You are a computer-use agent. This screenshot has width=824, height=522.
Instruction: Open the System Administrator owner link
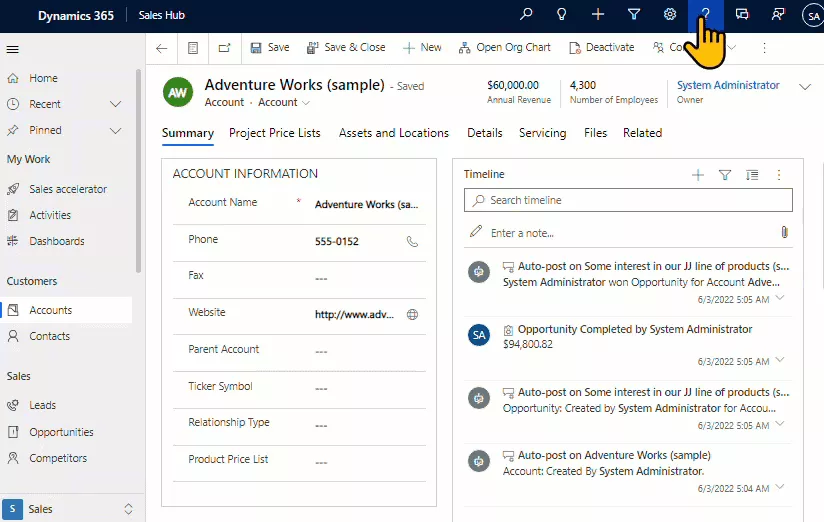728,86
